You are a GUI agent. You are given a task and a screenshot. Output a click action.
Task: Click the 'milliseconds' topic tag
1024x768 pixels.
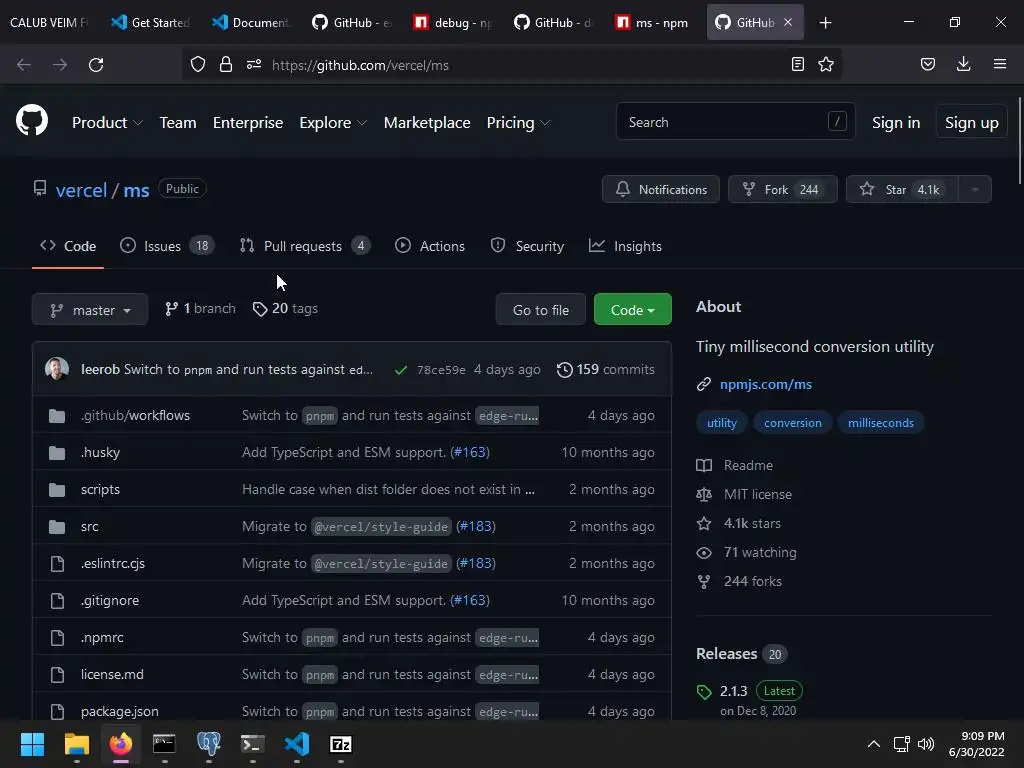coord(880,423)
